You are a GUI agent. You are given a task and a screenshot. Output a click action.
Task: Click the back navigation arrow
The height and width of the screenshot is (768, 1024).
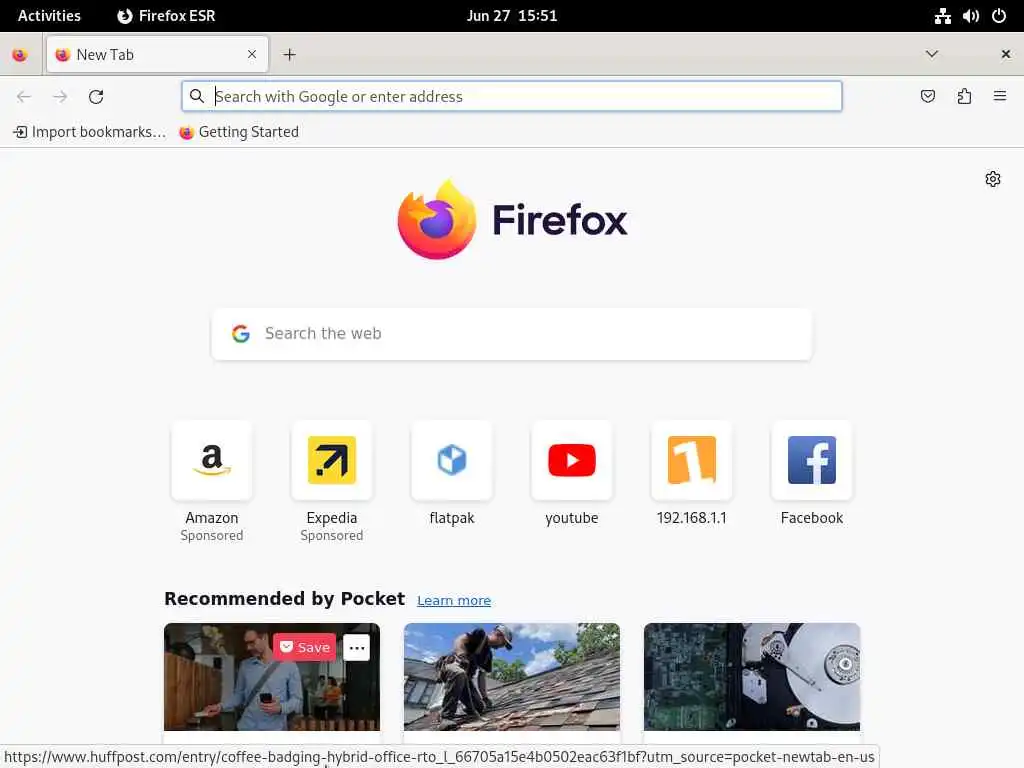[24, 97]
